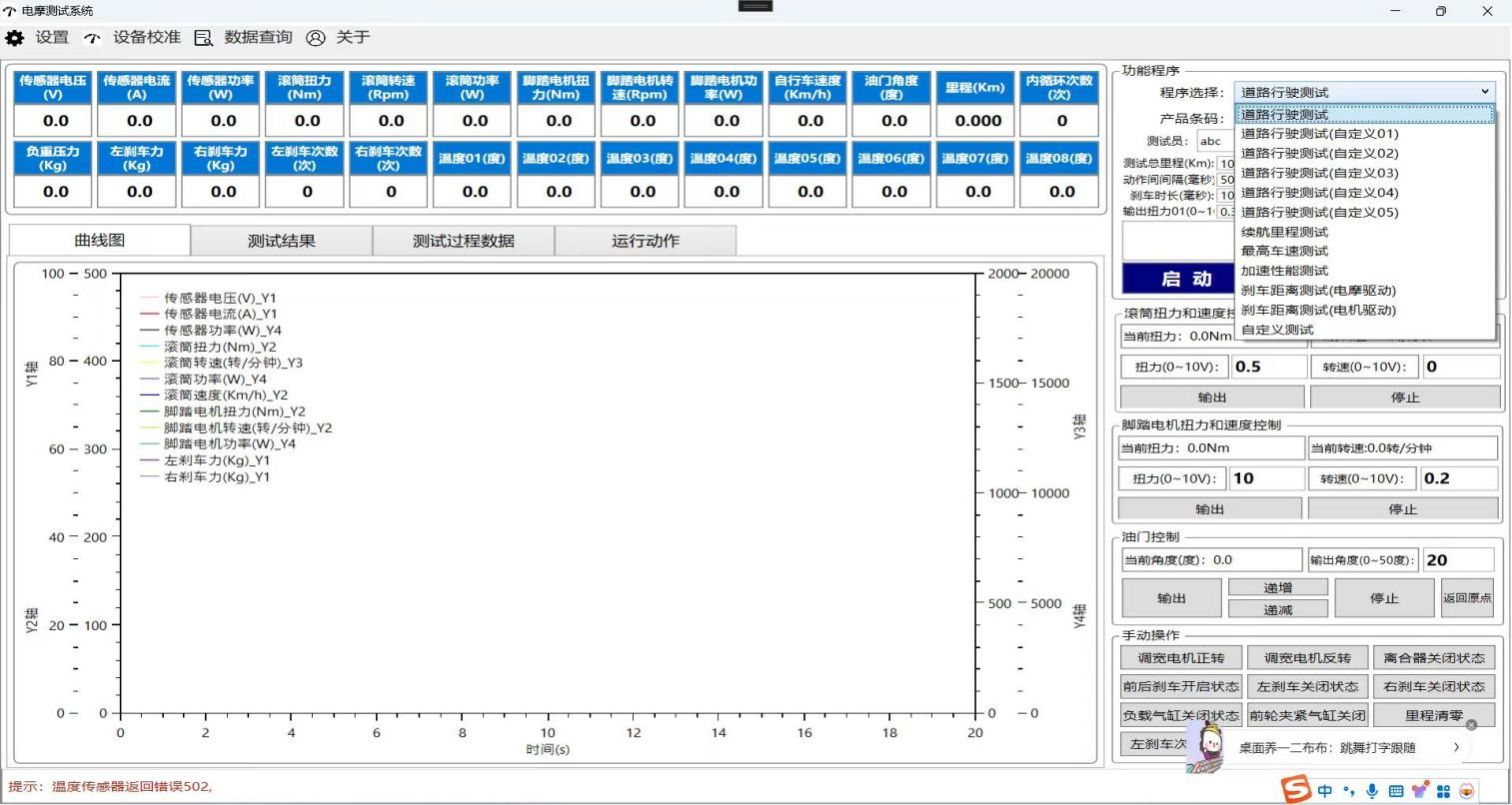This screenshot has height=805, width=1512.
Task: Click the microphone voice input icon
Action: [x=1372, y=790]
